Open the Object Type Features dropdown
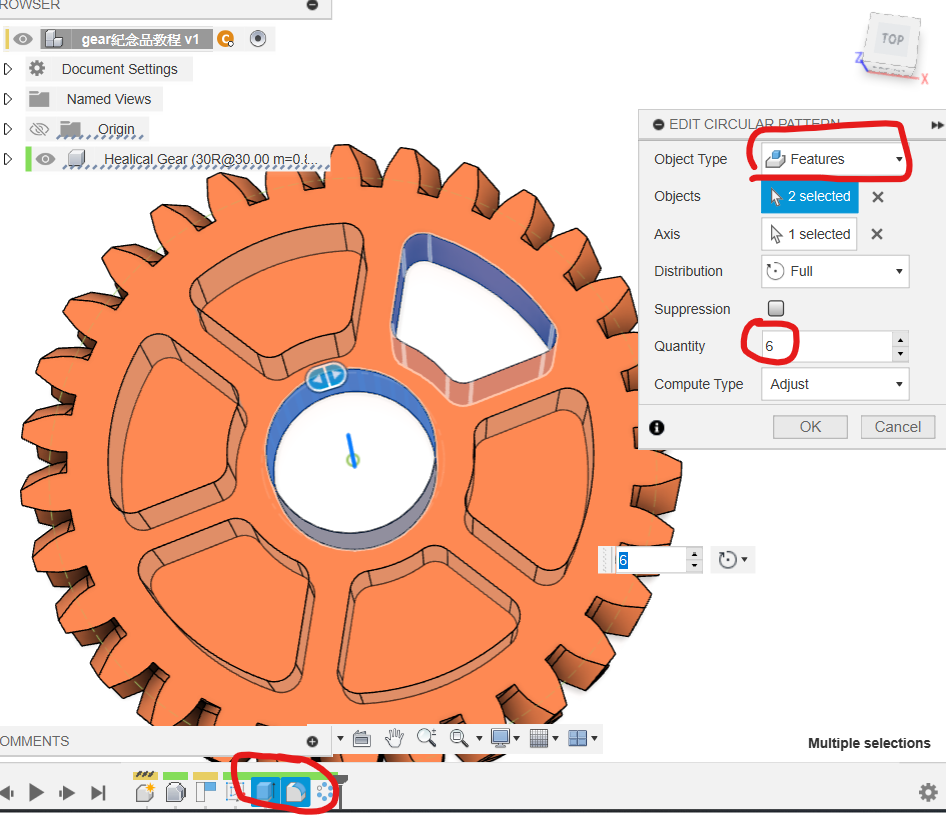Image resolution: width=946 pixels, height=816 pixels. (x=834, y=159)
